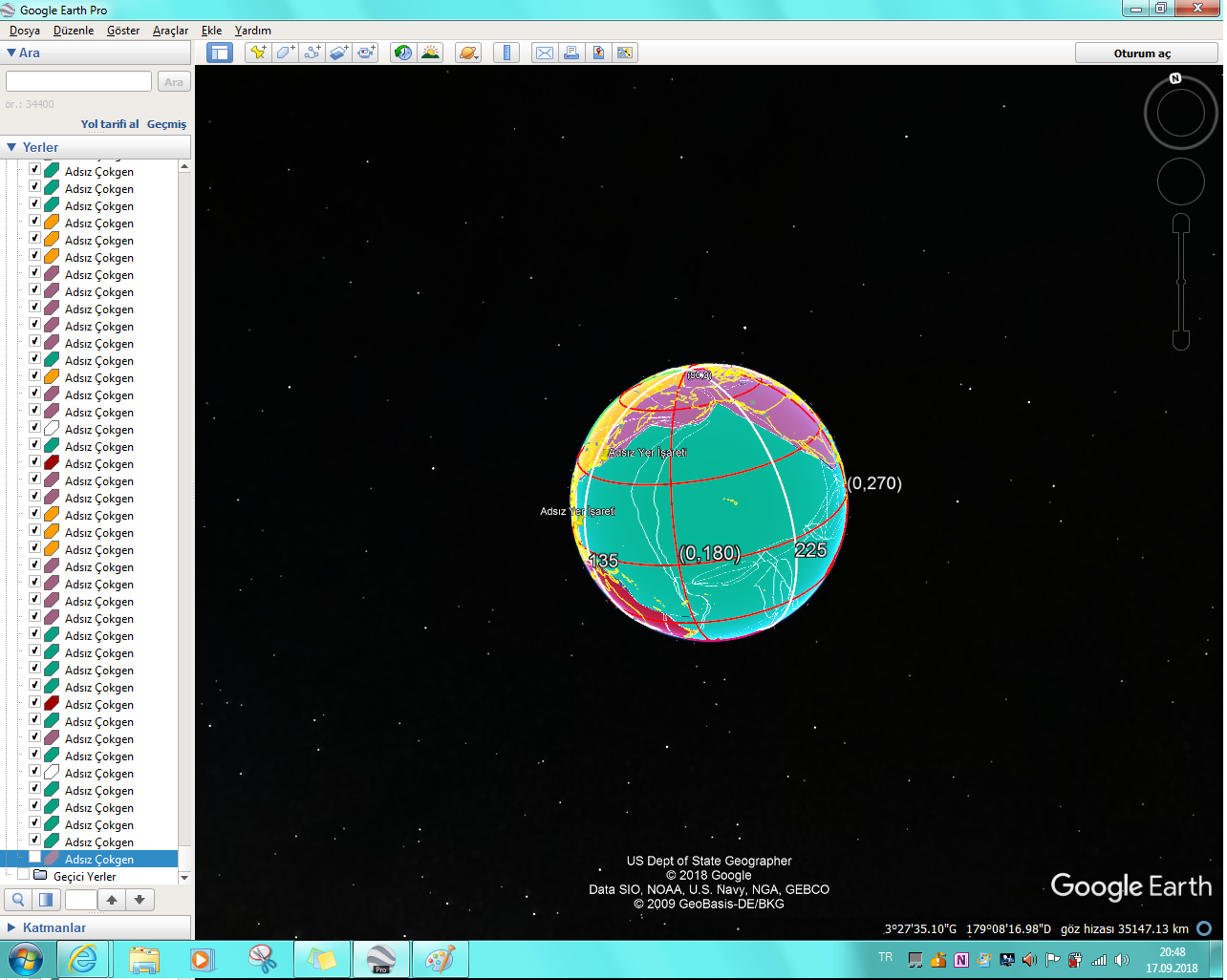
Task: Click View in Google Maps icon
Action: coord(625,53)
